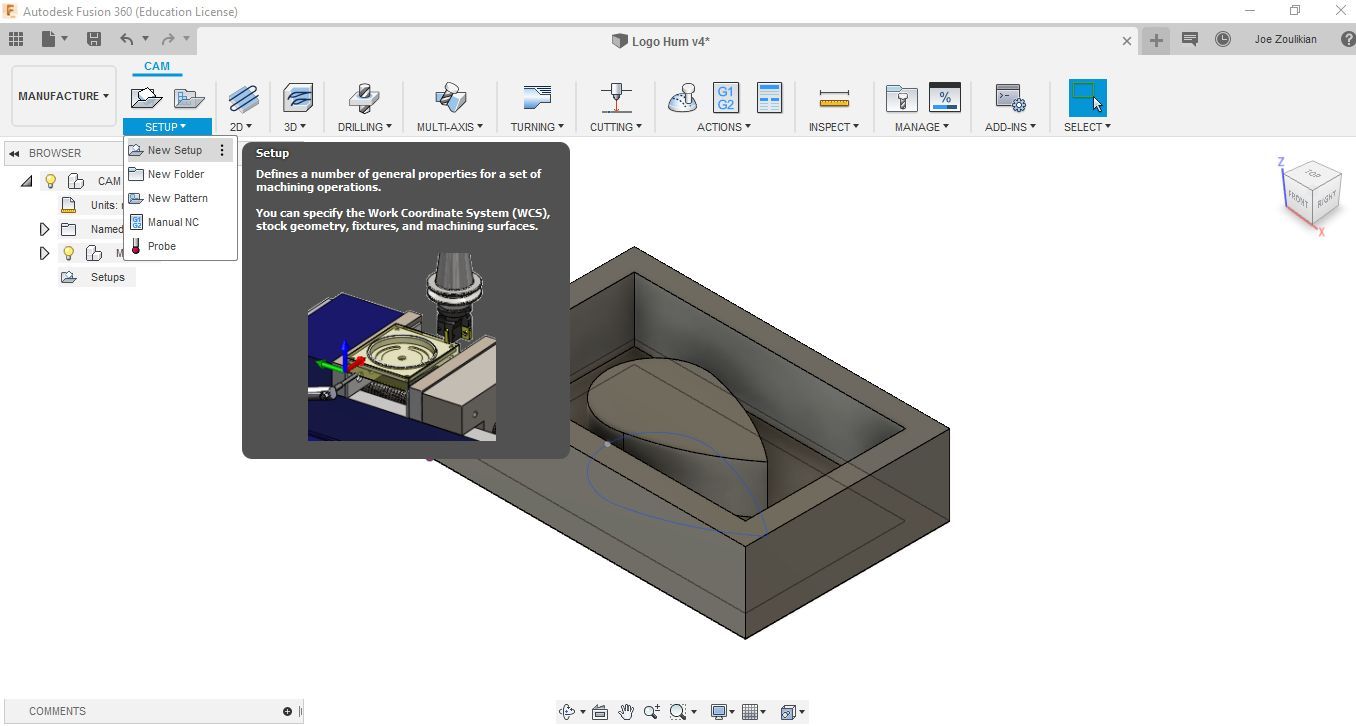Toggle visibility bulb of the Models row
Viewport: 1356px width, 726px height.
coord(68,253)
